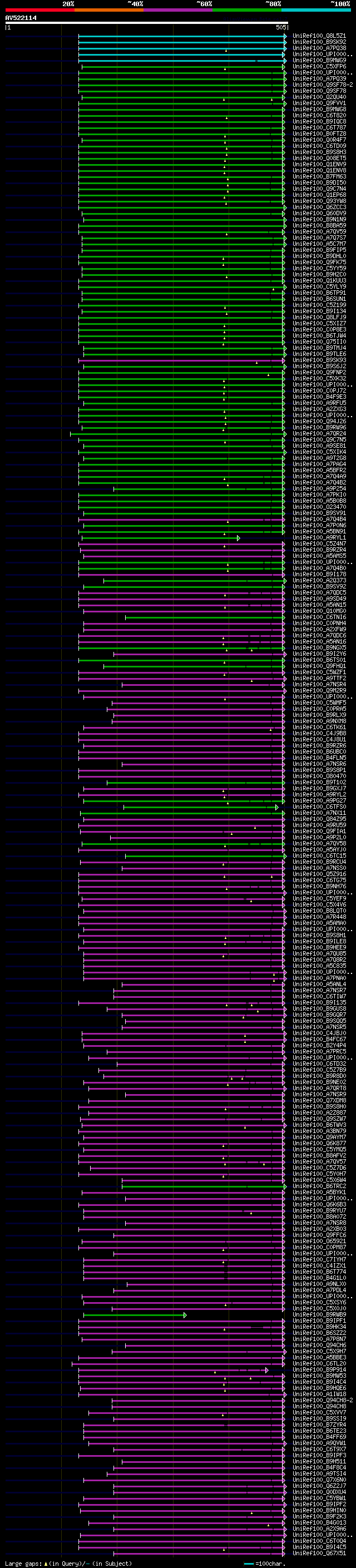Select hit label UniRef100_B9RWB9

coord(319,1315)
